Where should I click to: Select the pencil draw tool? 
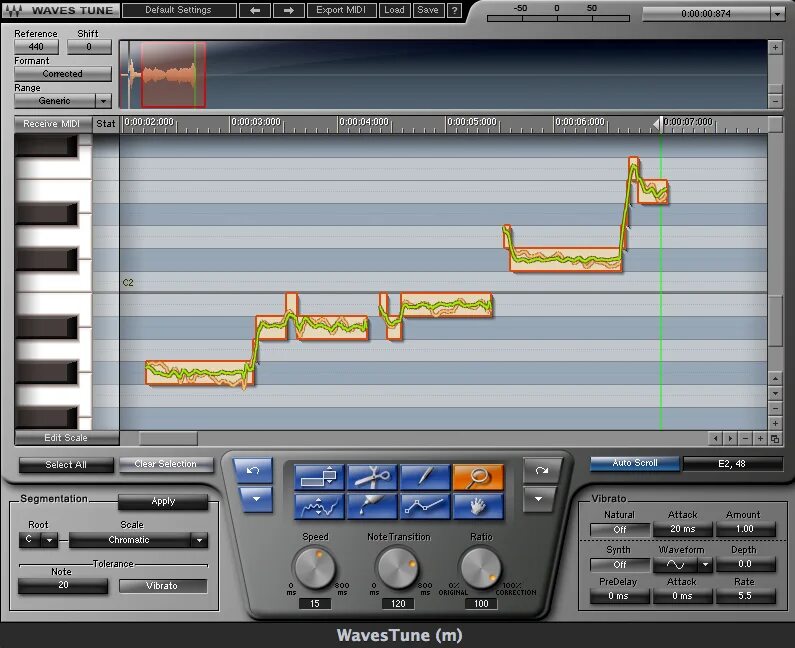[x=425, y=477]
